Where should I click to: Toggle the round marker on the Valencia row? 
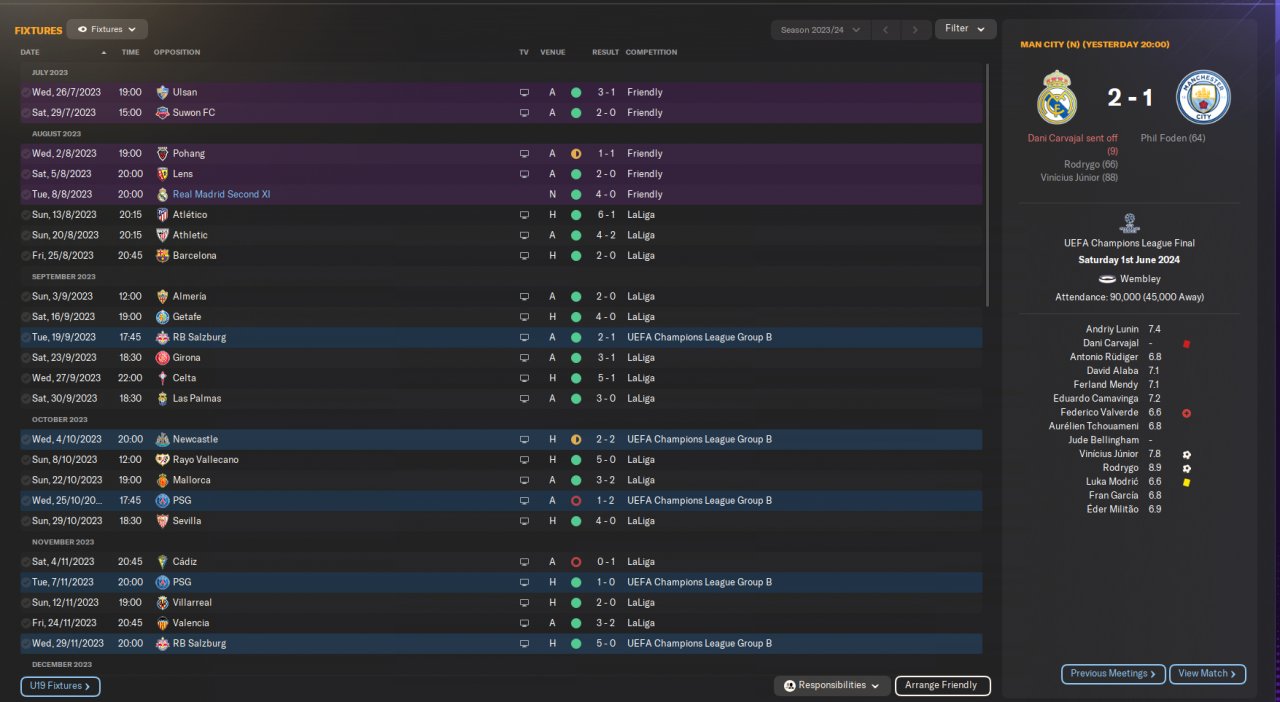(25, 624)
